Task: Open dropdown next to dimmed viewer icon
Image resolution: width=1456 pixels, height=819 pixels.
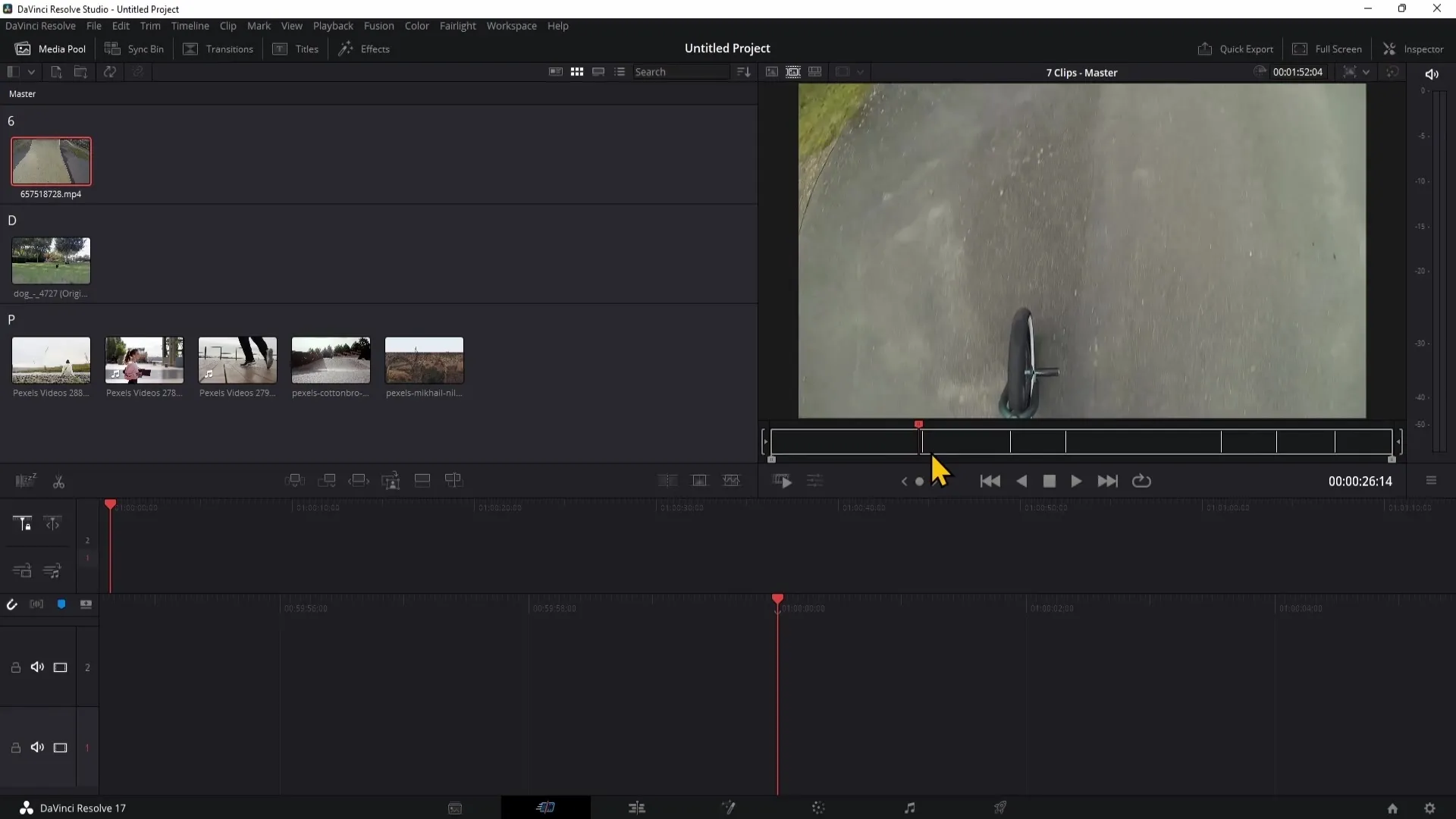Action: tap(860, 73)
